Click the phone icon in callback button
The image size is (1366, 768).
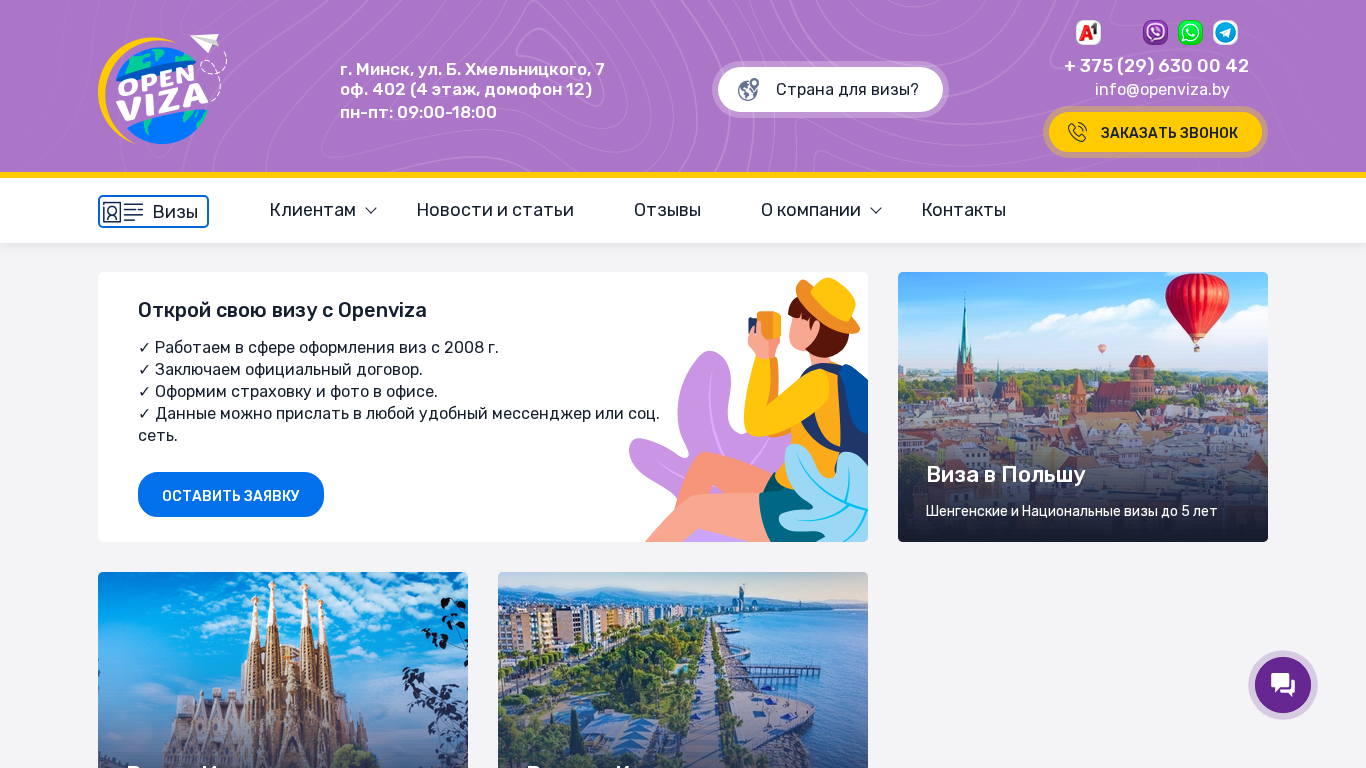[x=1077, y=133]
